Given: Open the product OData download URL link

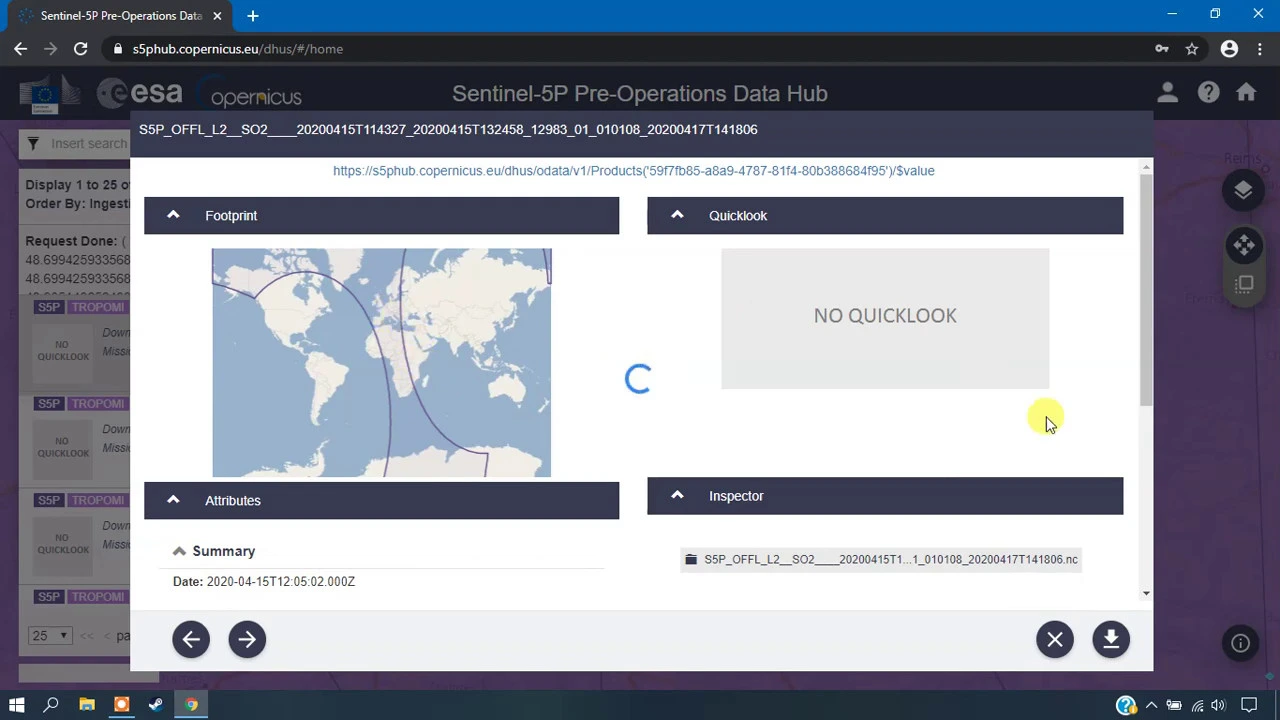Looking at the screenshot, I should point(634,171).
